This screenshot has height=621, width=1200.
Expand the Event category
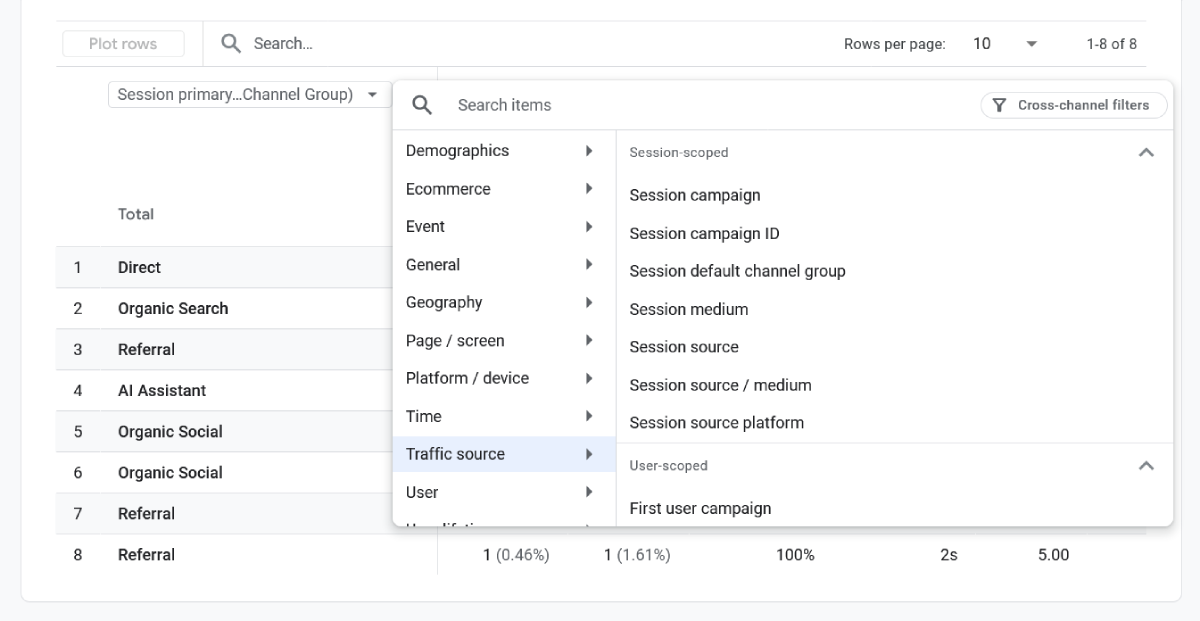[x=504, y=227]
